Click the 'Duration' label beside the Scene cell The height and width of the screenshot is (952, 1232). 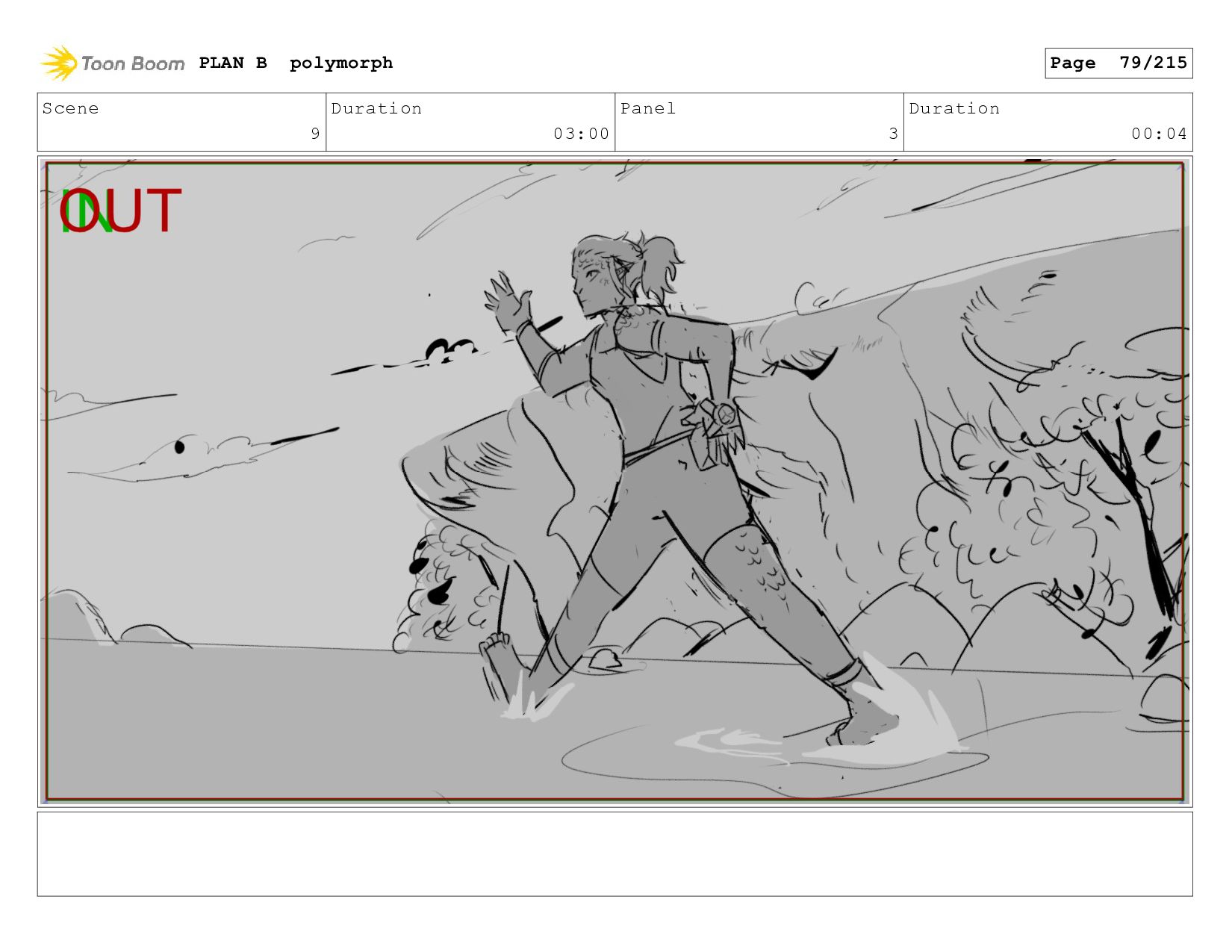coord(376,108)
